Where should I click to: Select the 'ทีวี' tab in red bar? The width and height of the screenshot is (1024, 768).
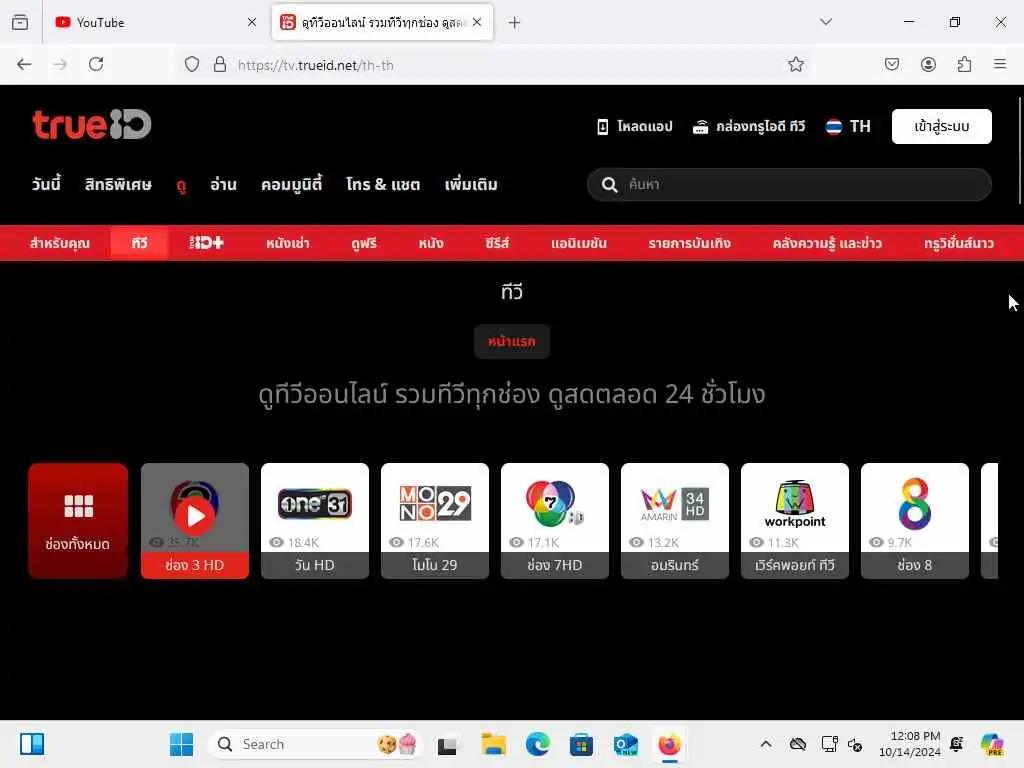click(x=139, y=243)
